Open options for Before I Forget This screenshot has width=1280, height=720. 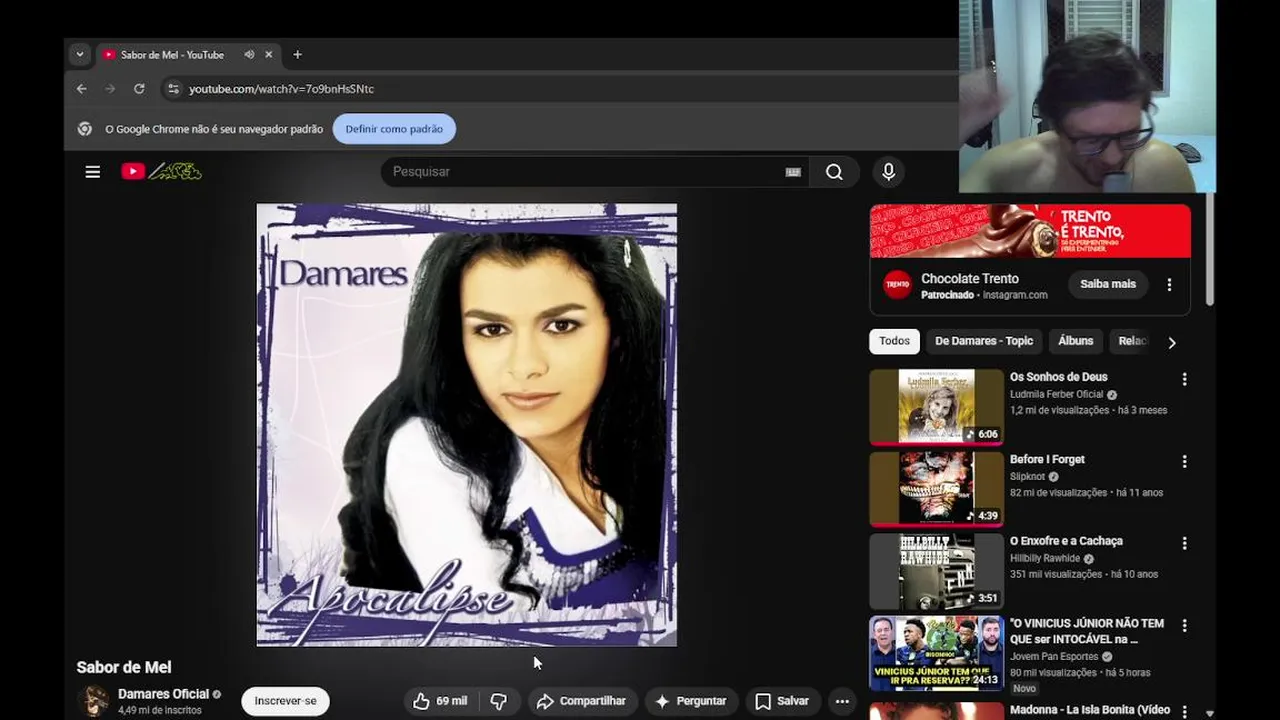(x=1184, y=461)
